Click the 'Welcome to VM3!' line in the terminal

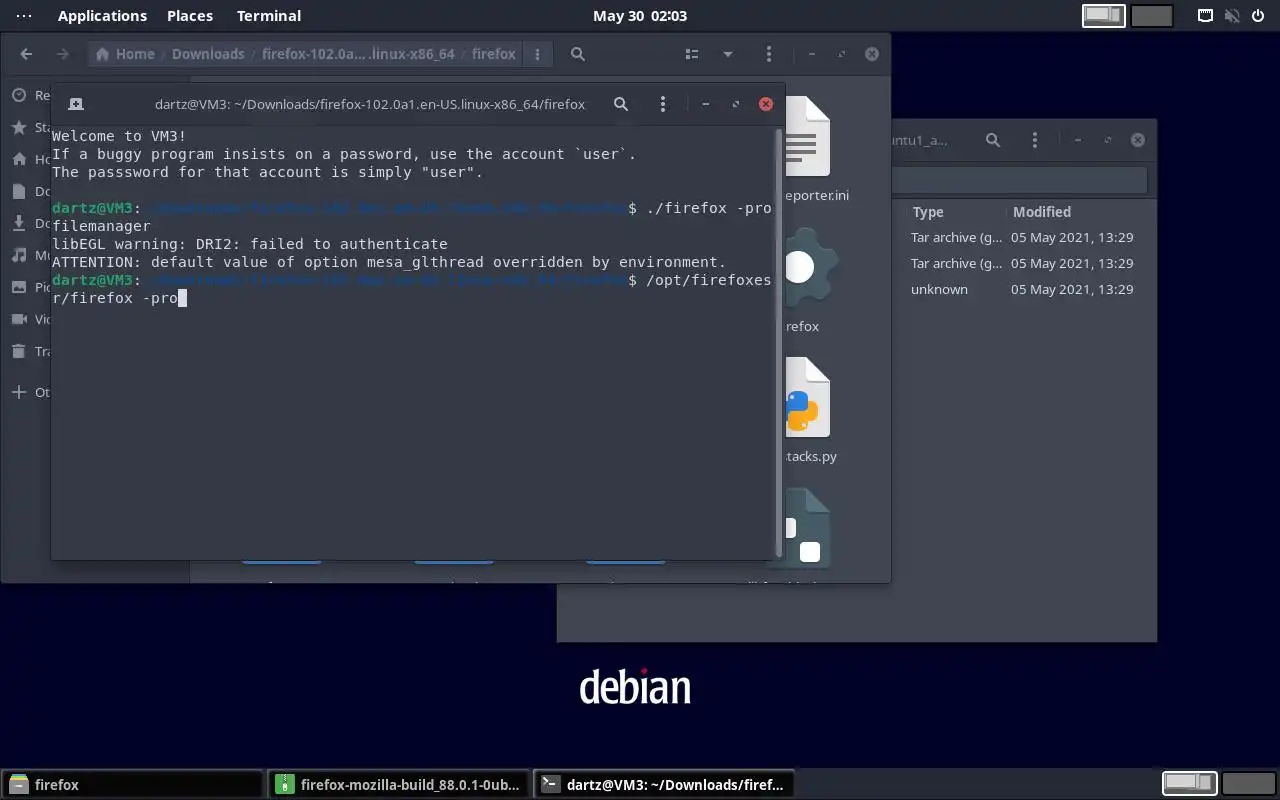tap(119, 136)
